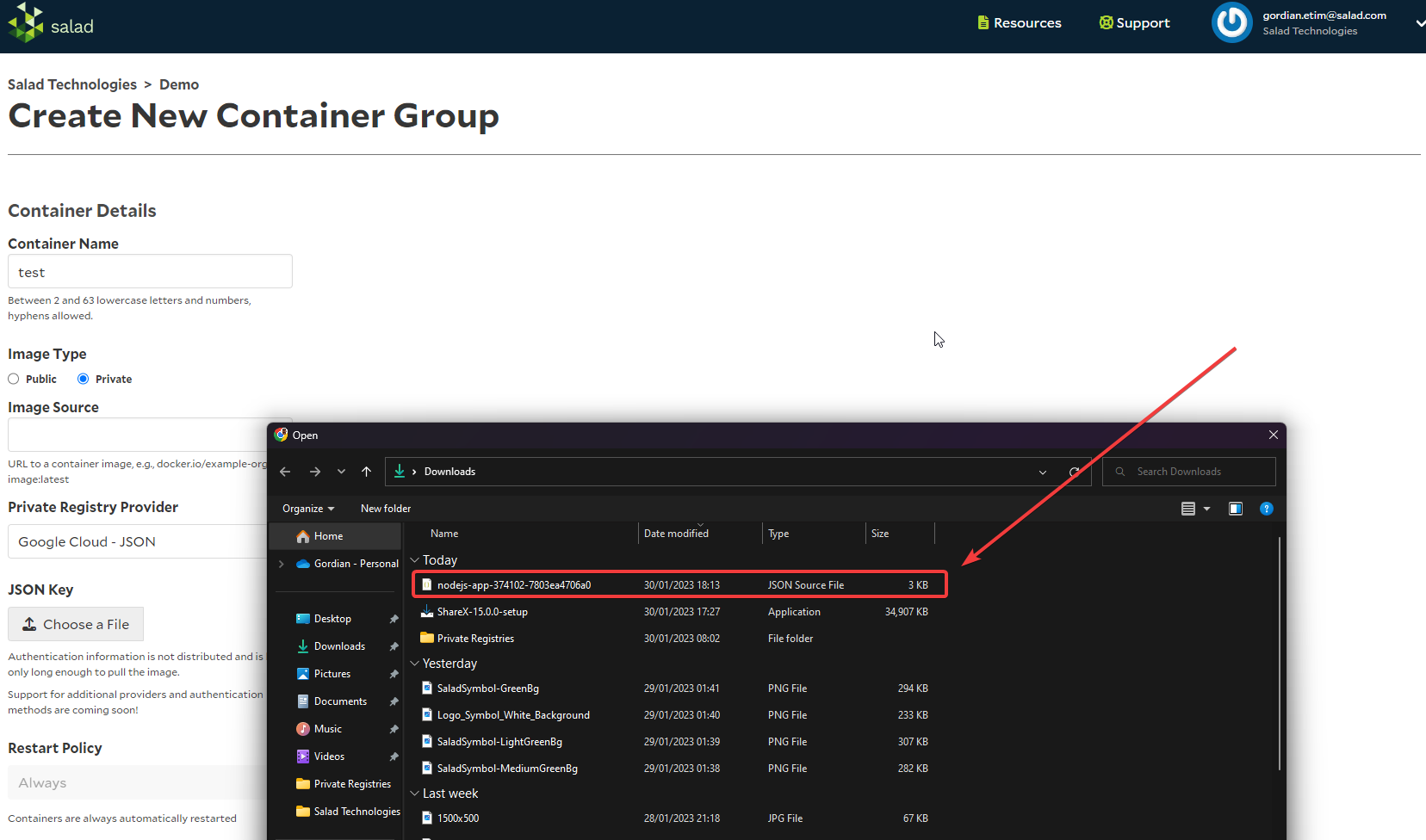Toggle the preview pane icon
Screen dimensions: 1426x840
point(1236,509)
